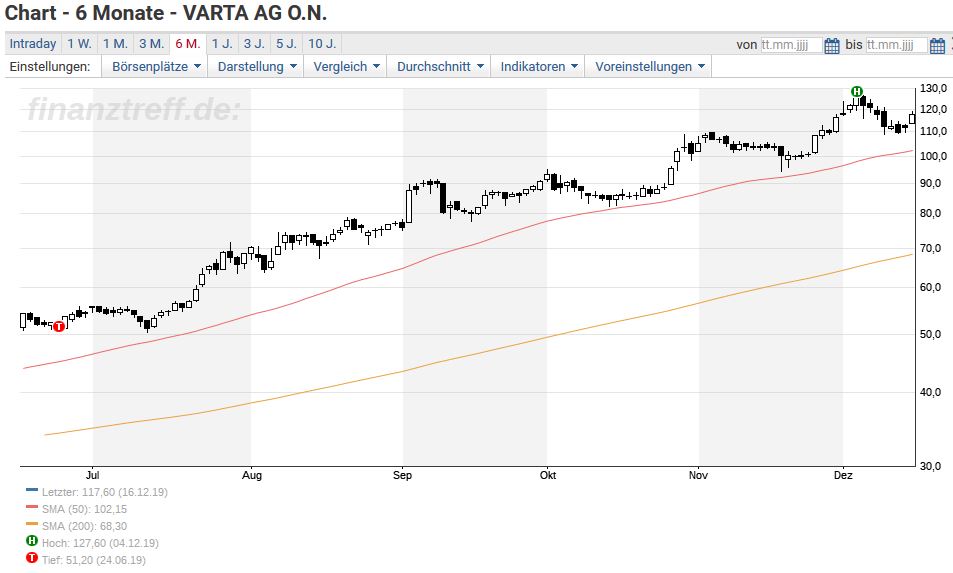This screenshot has width=953, height=573.
Task: Click the Jul label on time axis
Action: click(x=92, y=475)
